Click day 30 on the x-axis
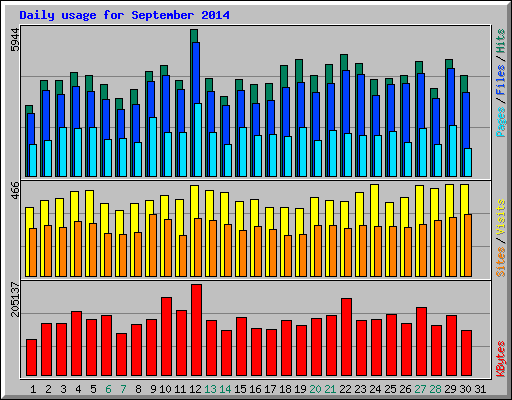The height and width of the screenshot is (400, 512). pos(465,389)
